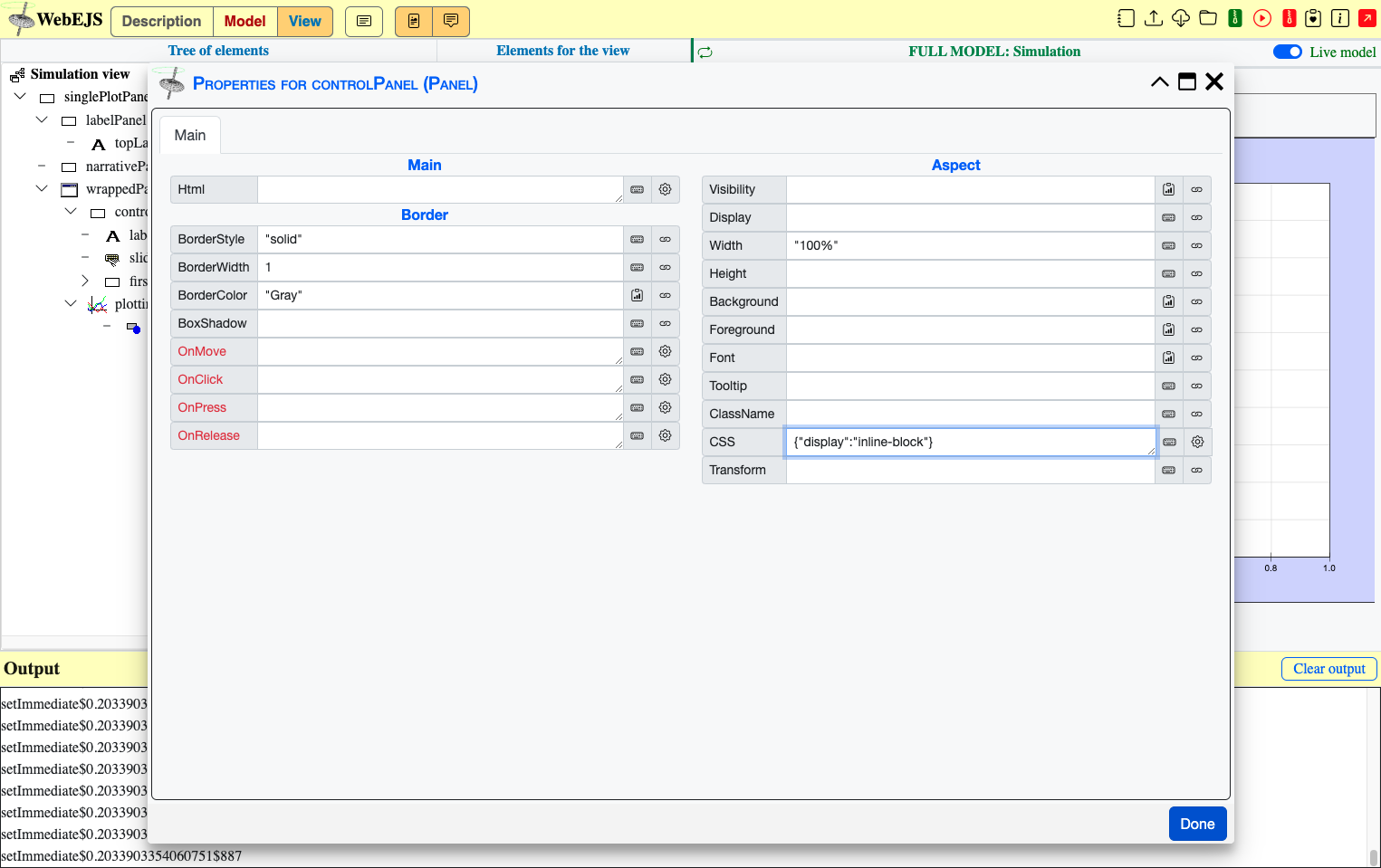Click the link icon for Width property

click(1197, 245)
